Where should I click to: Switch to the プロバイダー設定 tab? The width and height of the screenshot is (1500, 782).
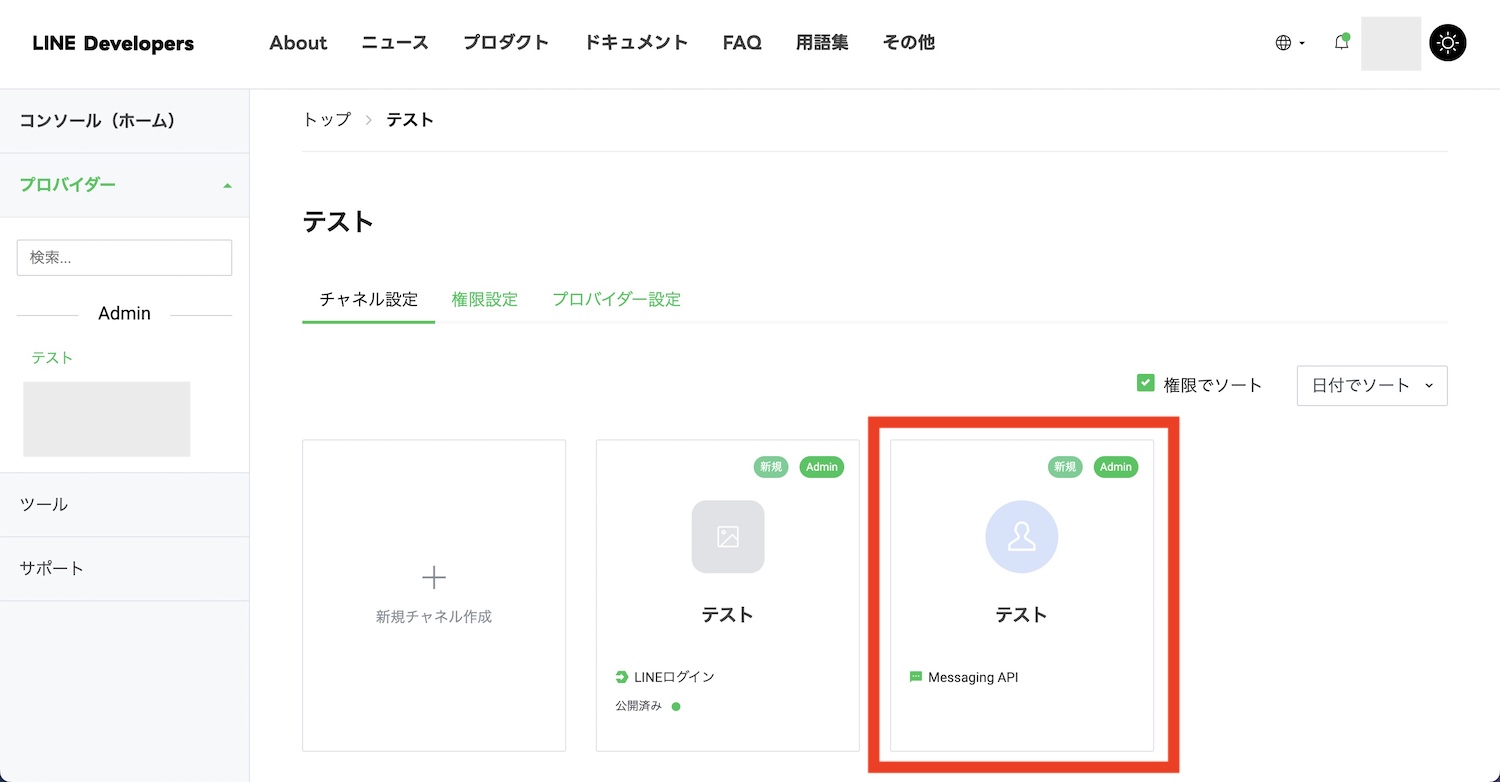(616, 299)
